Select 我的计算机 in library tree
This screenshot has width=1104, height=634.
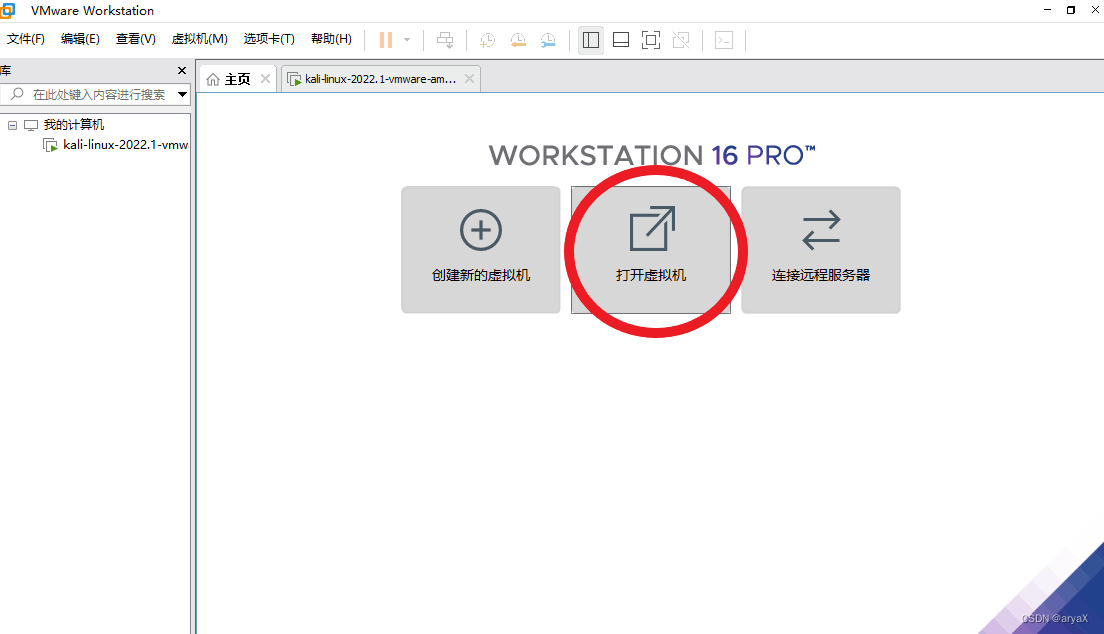pos(73,125)
